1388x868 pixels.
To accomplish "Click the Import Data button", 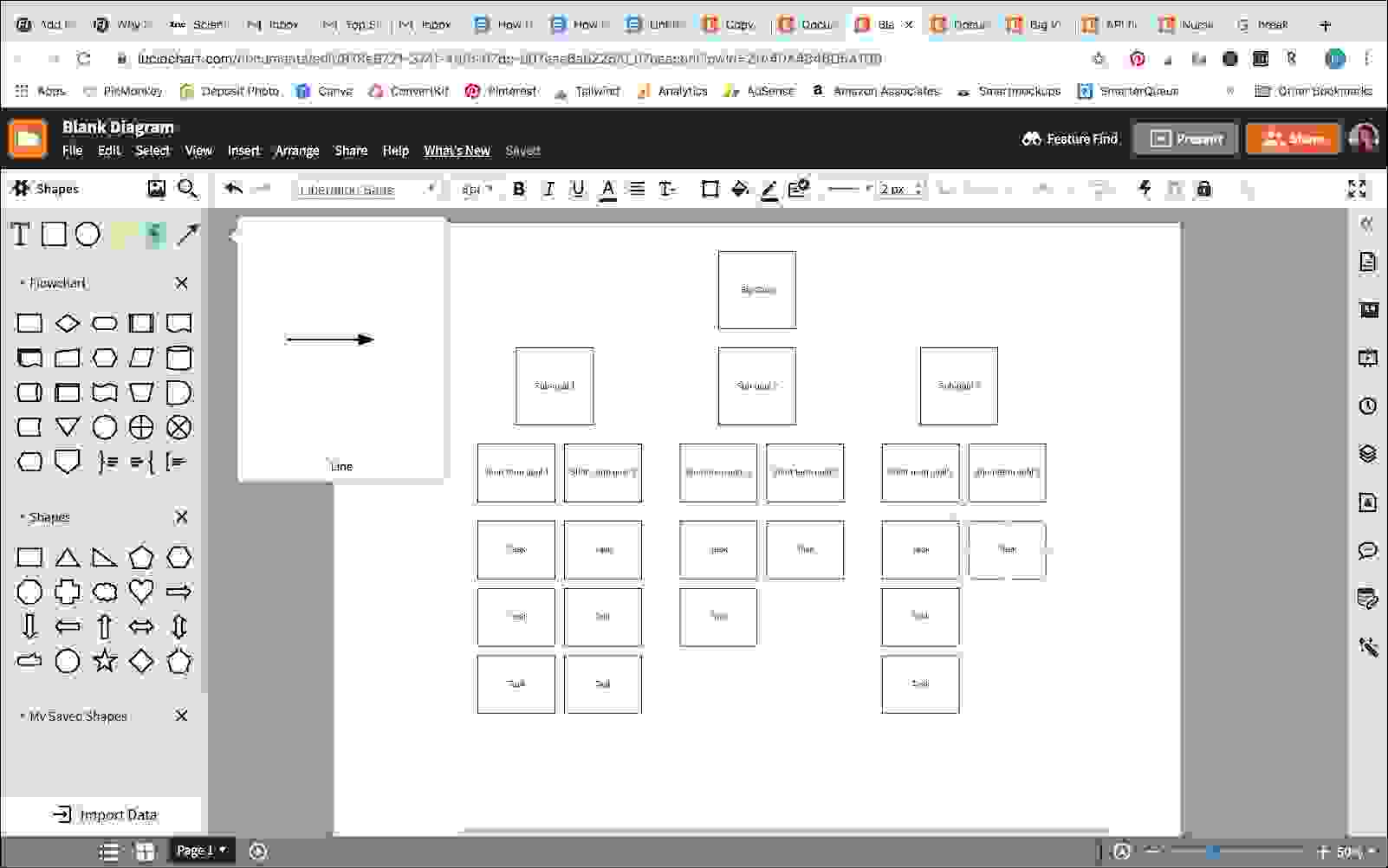I will coord(106,814).
